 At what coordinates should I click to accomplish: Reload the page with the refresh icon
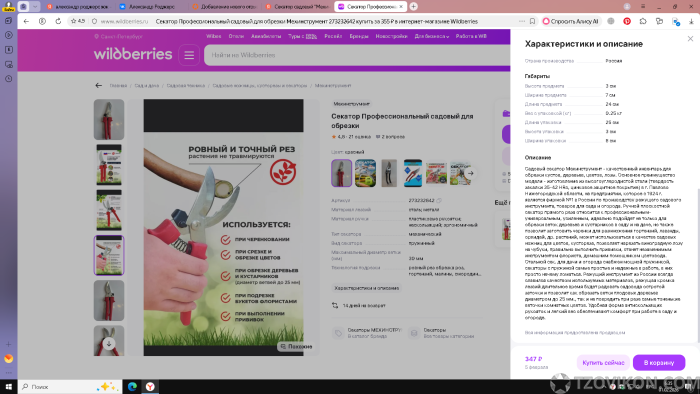click(58, 21)
